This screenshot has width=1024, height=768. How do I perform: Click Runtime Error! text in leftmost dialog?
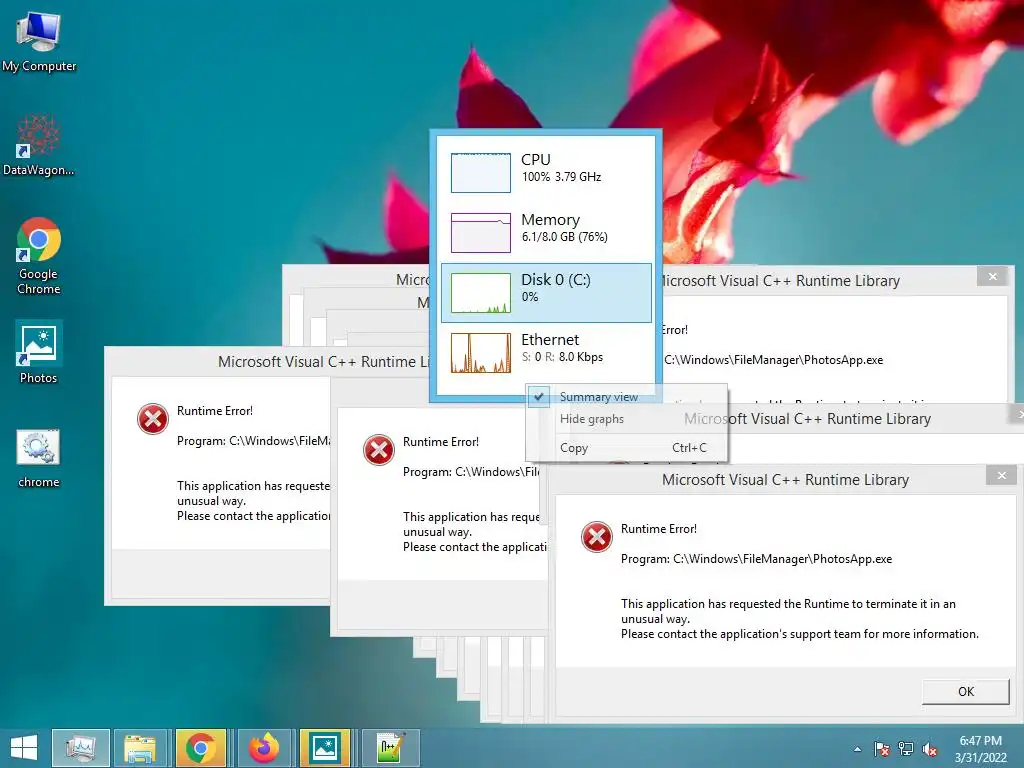pos(215,411)
